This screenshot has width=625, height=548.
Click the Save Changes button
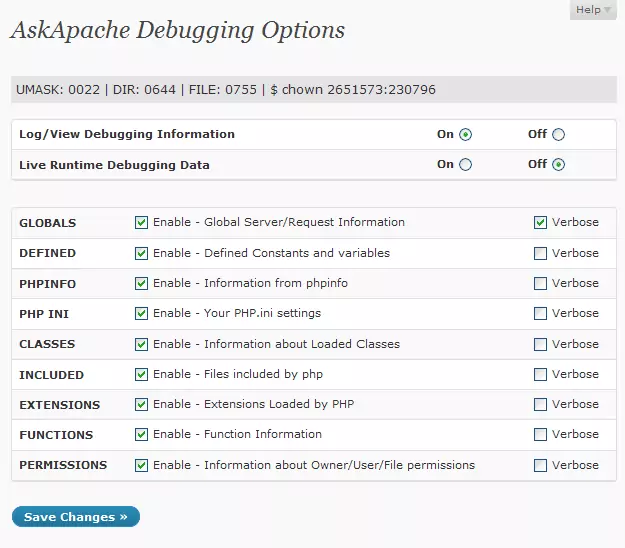point(76,517)
